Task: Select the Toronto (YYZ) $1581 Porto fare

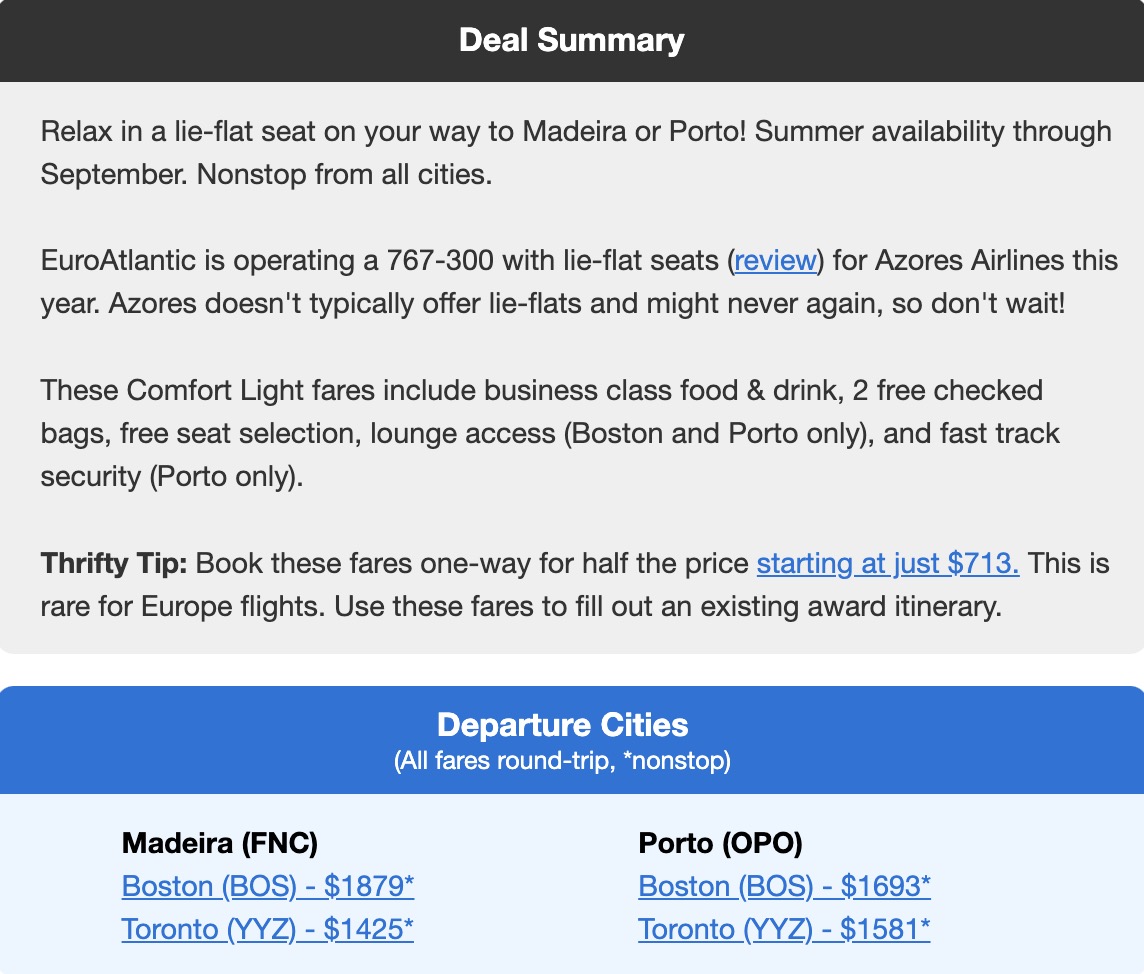Action: pyautogui.click(x=784, y=929)
